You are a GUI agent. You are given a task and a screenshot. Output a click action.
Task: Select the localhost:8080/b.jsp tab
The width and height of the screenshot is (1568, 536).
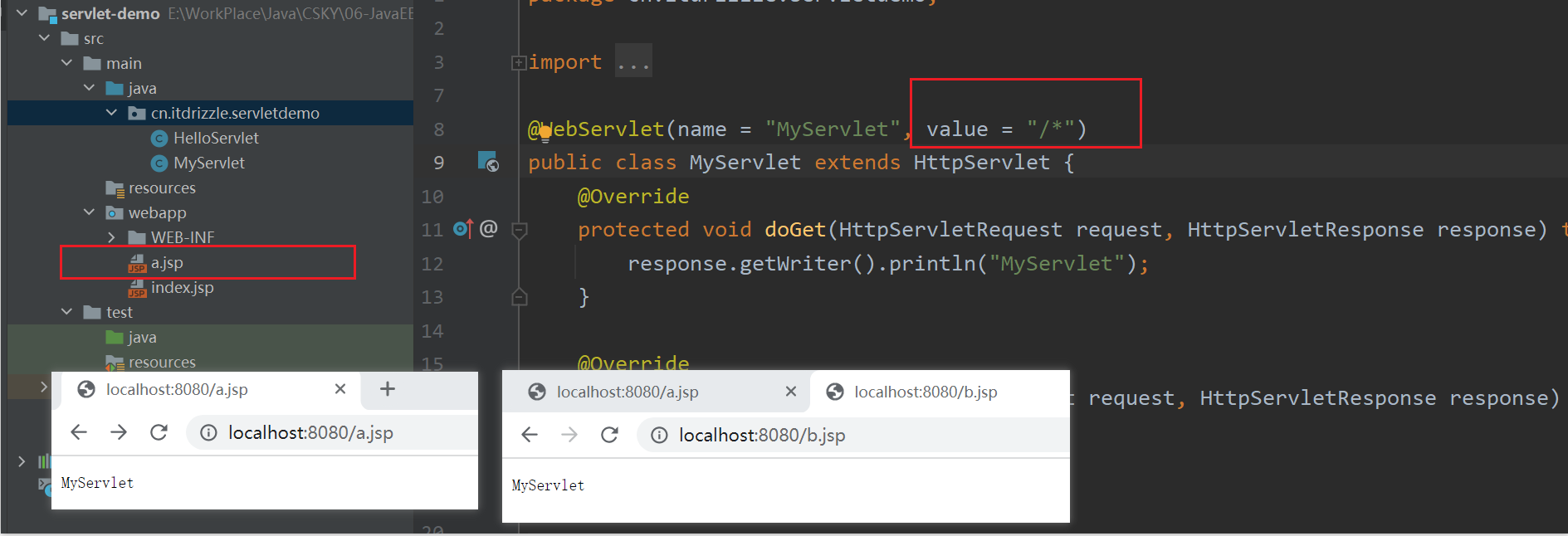click(x=938, y=392)
